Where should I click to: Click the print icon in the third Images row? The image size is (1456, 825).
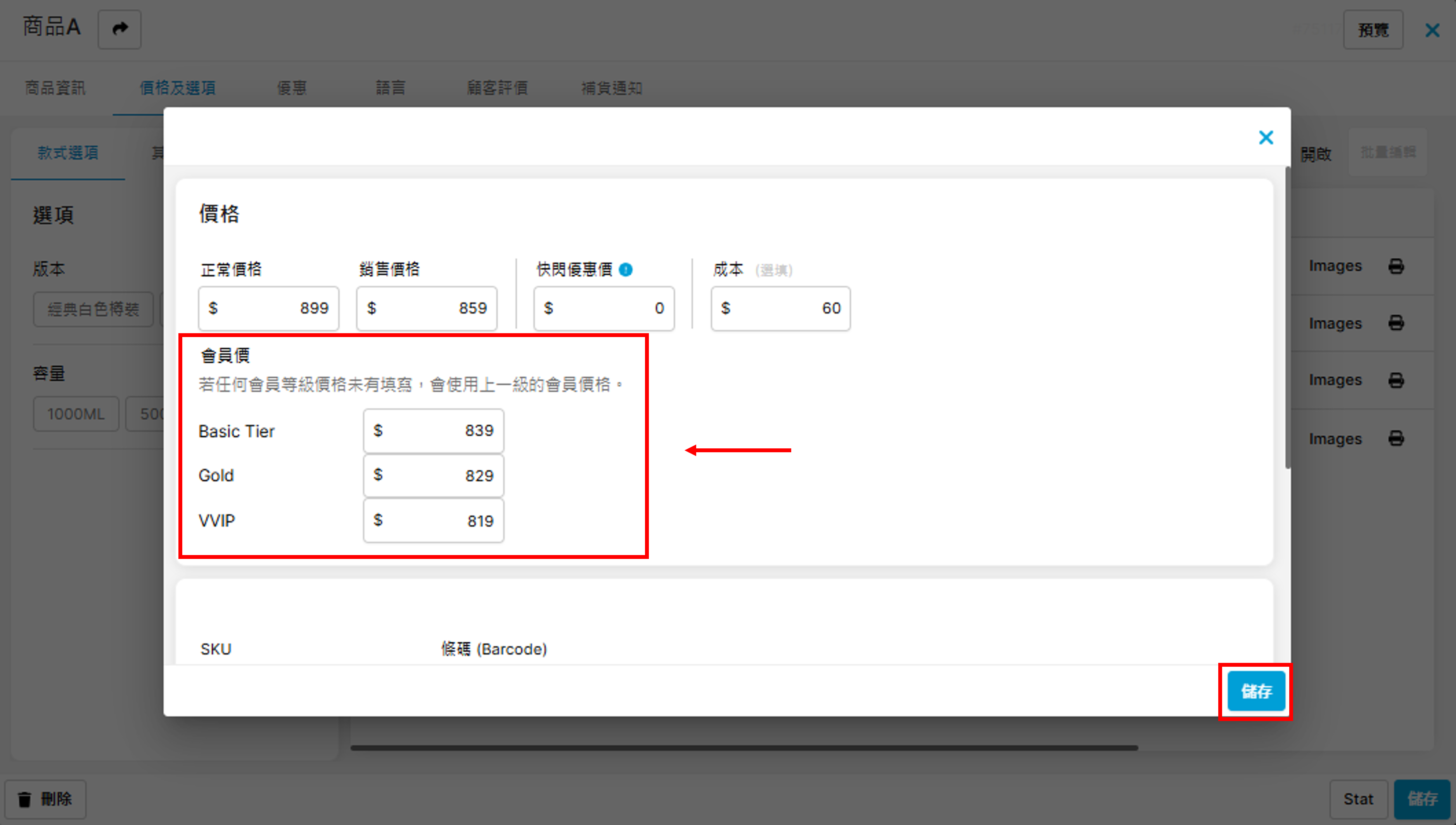tap(1396, 380)
